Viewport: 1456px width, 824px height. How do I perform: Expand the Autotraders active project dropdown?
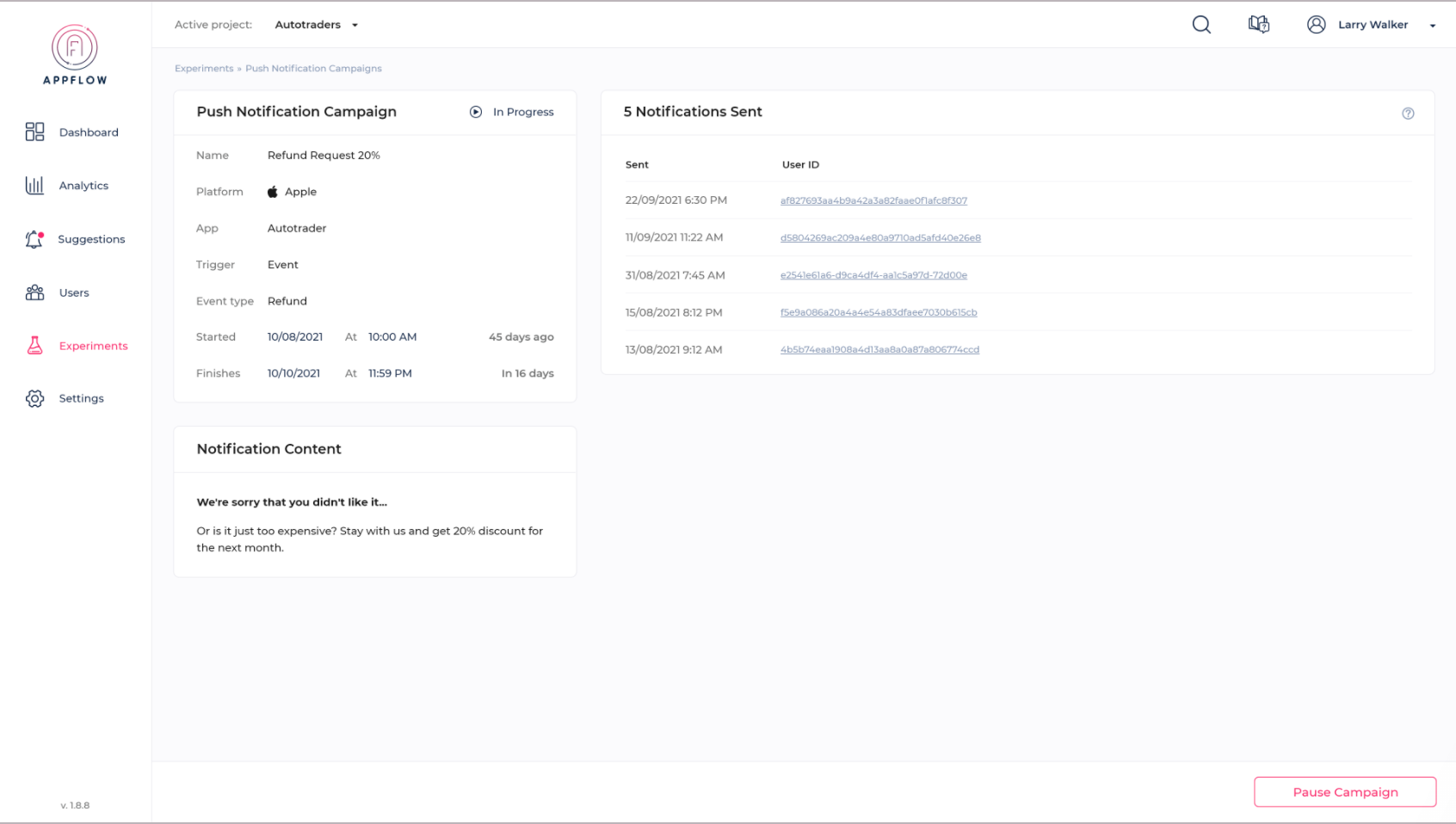click(316, 25)
